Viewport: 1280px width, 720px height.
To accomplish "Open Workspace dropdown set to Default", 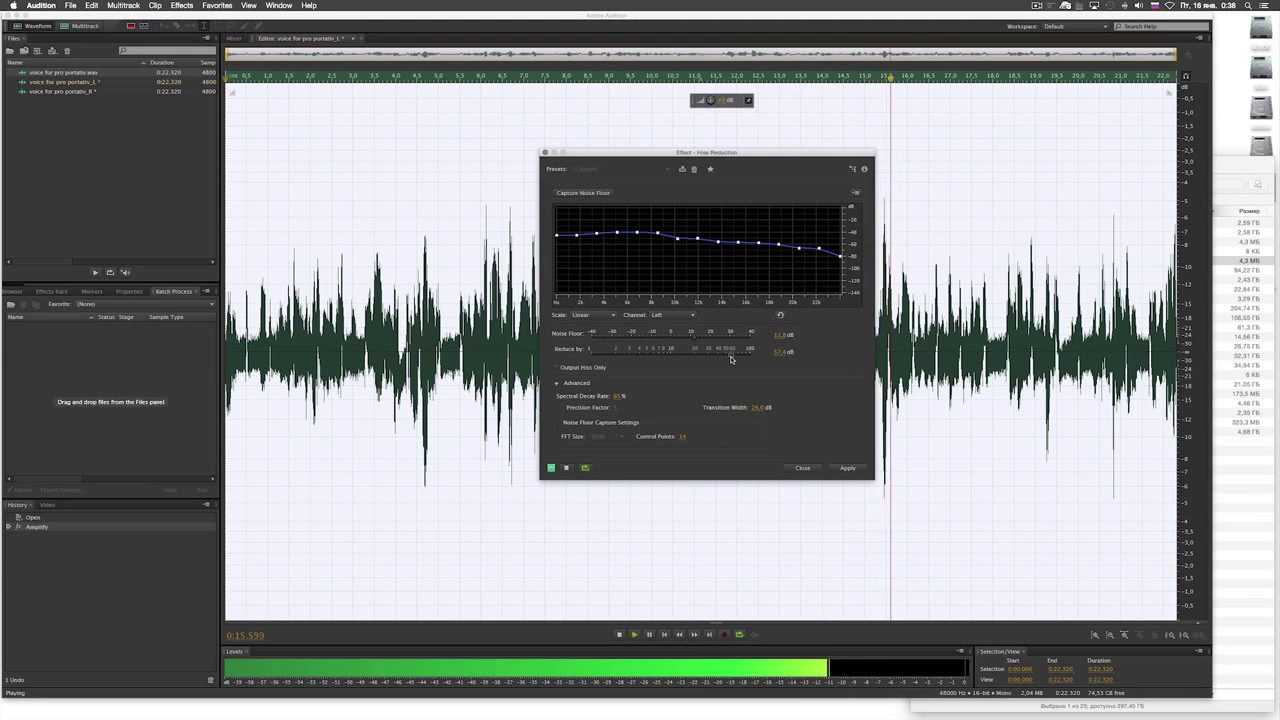I will (x=1075, y=26).
